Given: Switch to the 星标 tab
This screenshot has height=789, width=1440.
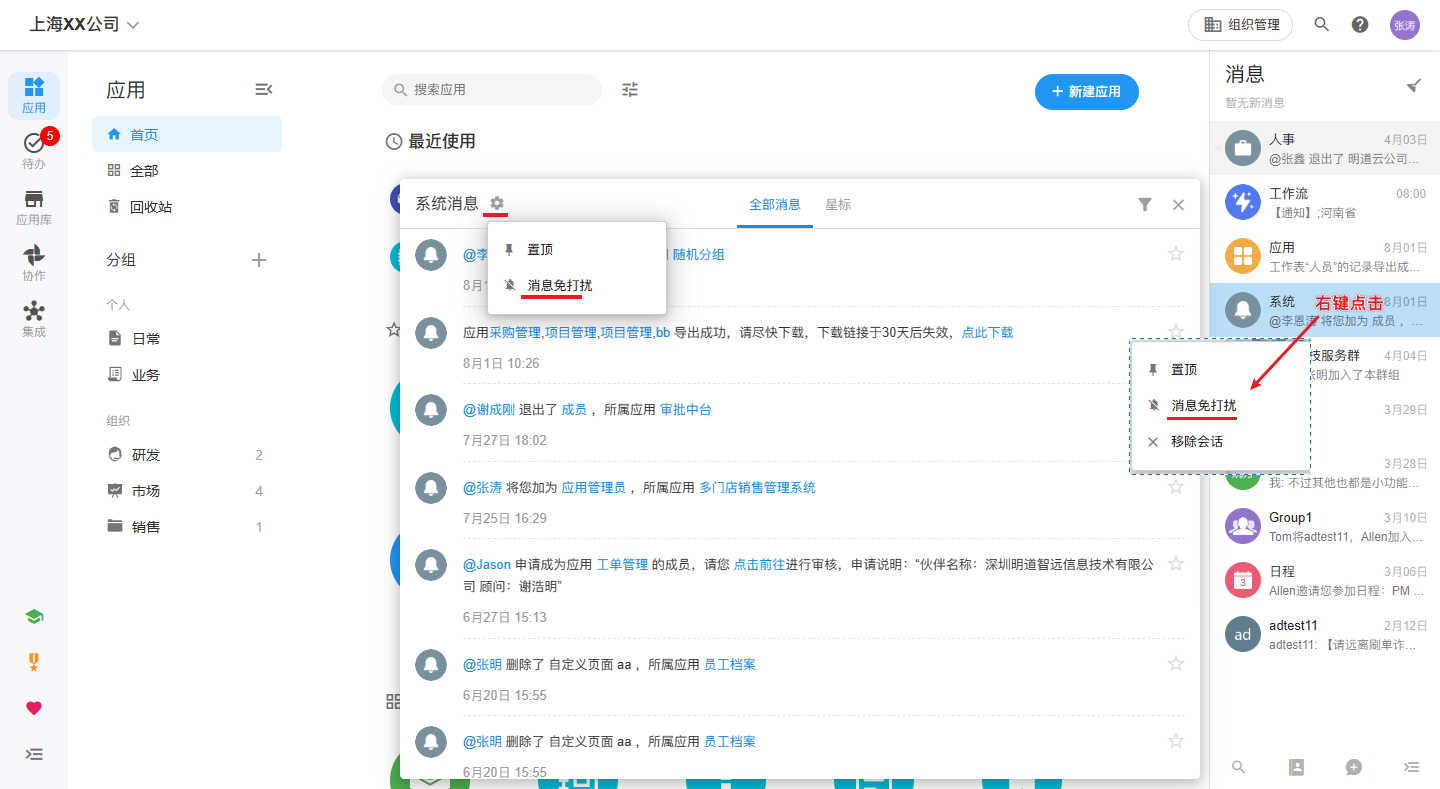Looking at the screenshot, I should coord(838,205).
